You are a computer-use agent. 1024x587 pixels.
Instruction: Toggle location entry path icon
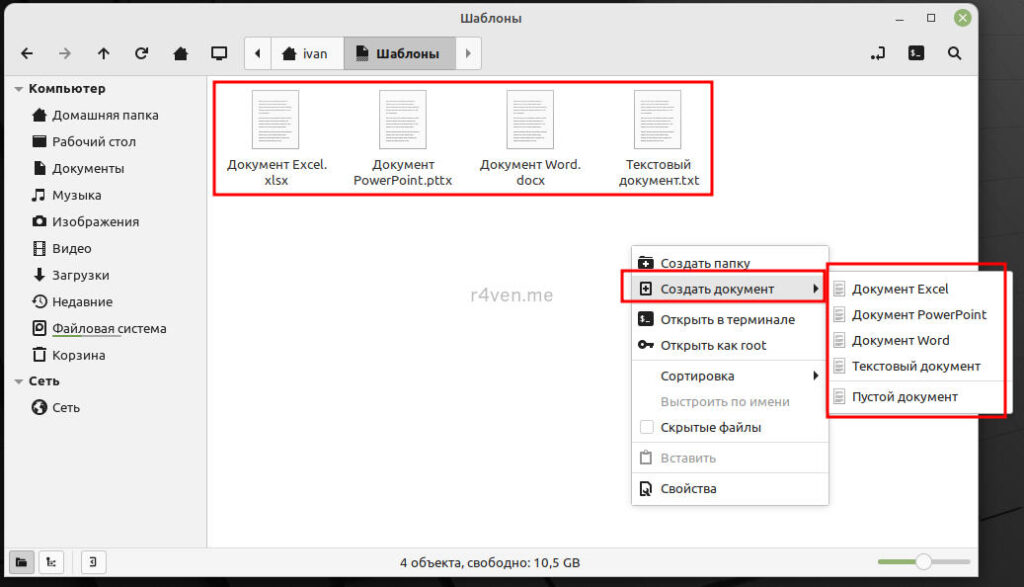(x=878, y=53)
